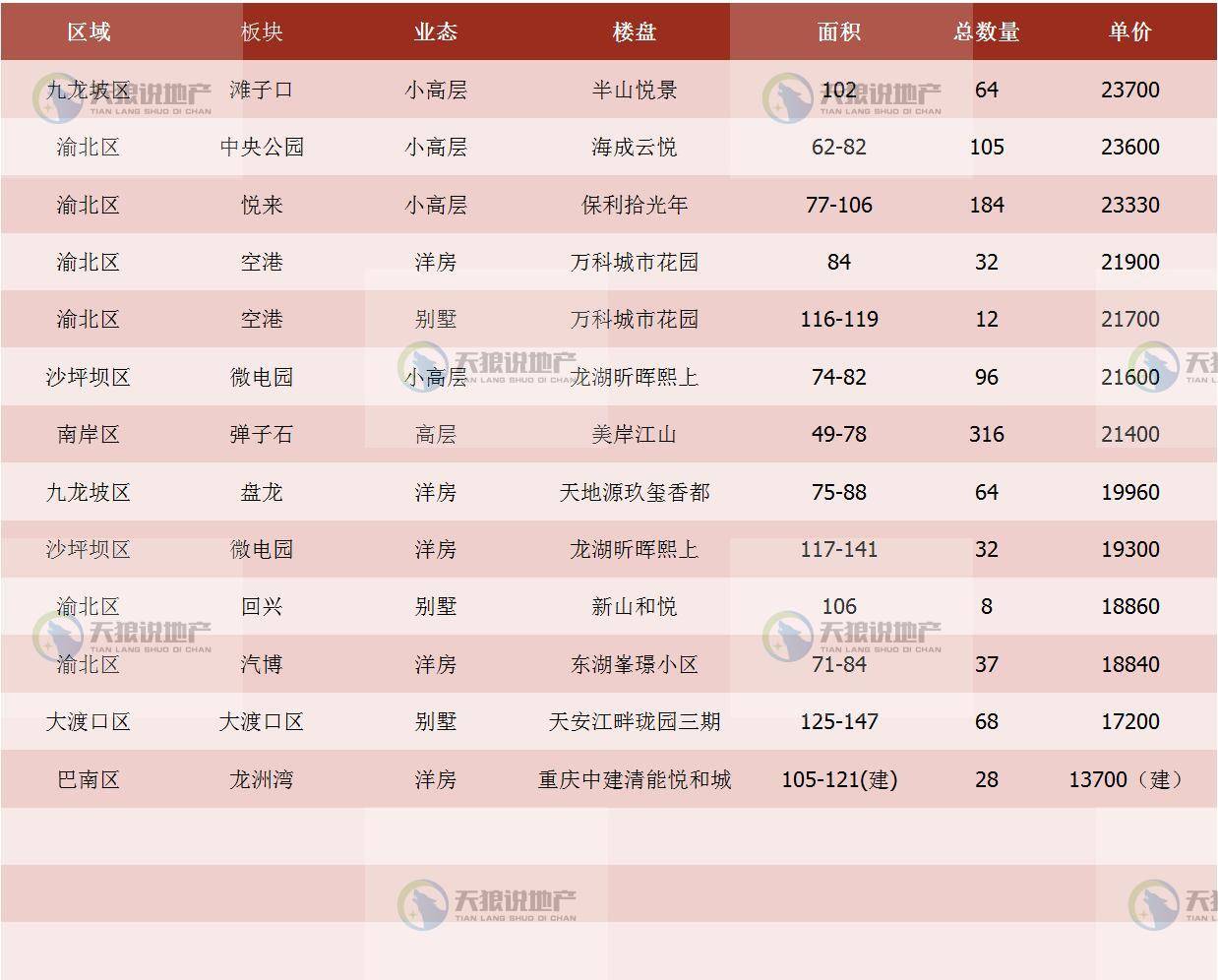Click the 美岸江山 property name
Viewport: 1218px width, 980px height.
tap(635, 434)
